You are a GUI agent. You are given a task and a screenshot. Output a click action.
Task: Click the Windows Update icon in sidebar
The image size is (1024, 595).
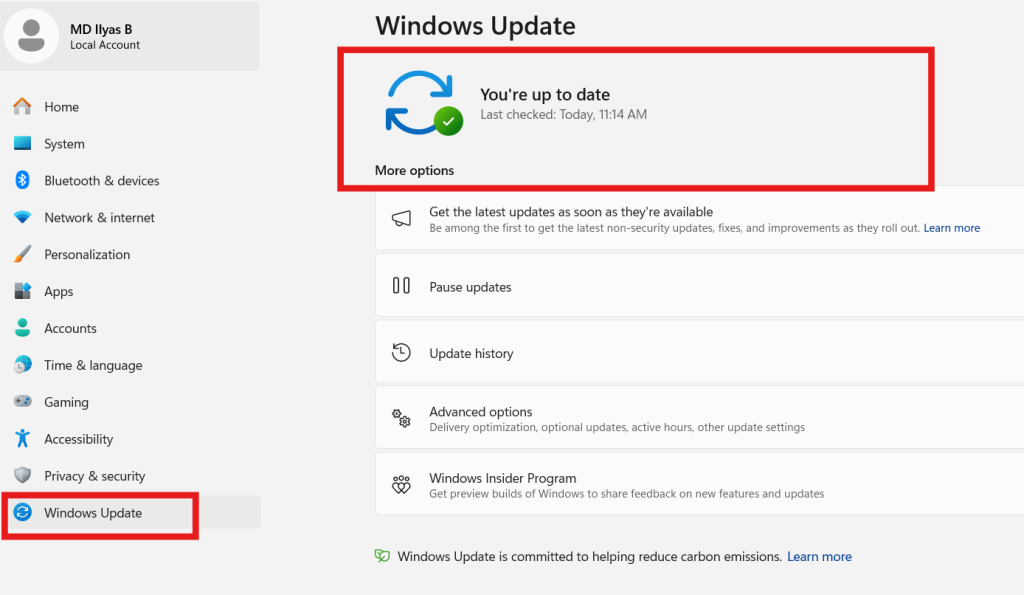[x=20, y=512]
